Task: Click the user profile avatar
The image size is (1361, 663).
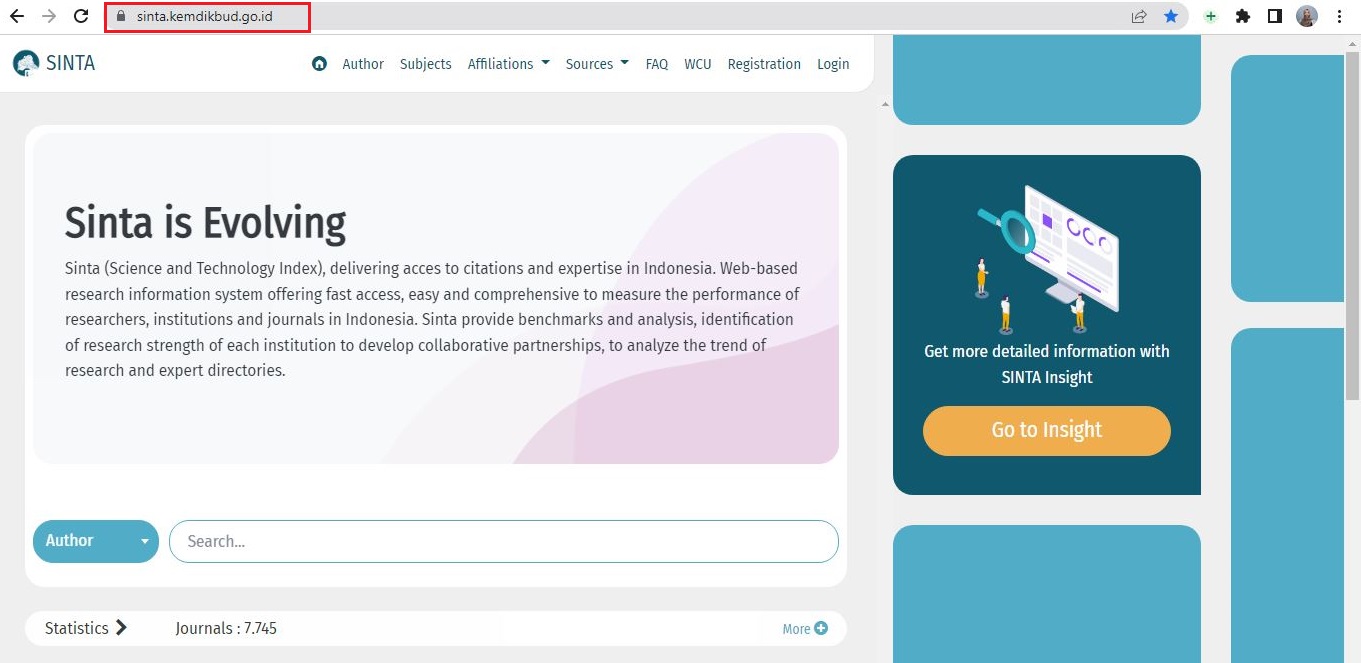Action: click(1307, 16)
